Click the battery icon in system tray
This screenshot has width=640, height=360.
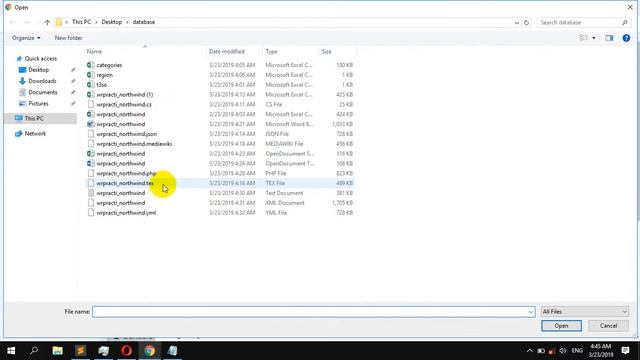tap(541, 351)
